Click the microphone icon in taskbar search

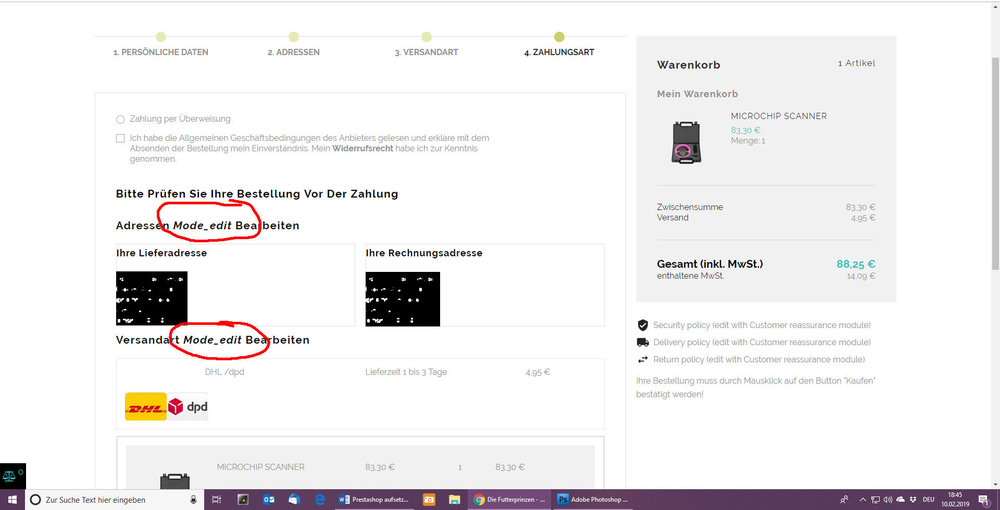point(193,500)
